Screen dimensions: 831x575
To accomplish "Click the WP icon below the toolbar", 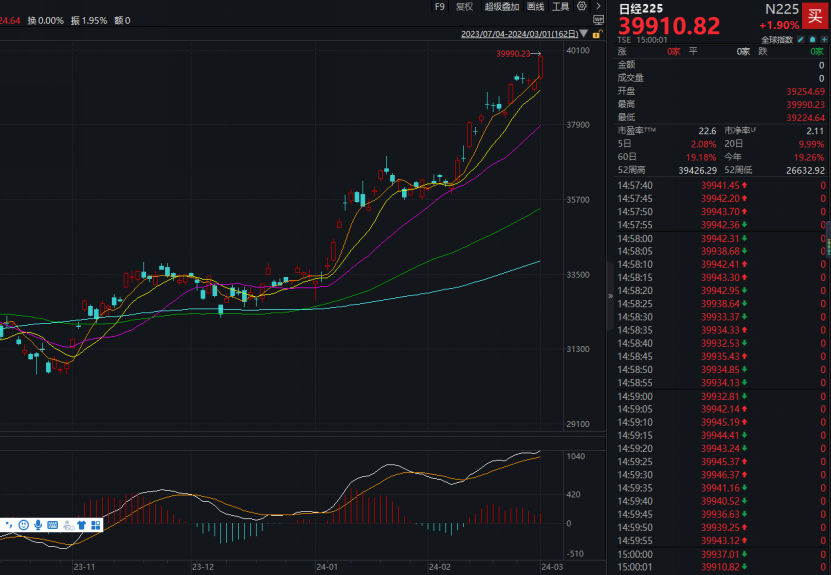I will click(598, 19).
